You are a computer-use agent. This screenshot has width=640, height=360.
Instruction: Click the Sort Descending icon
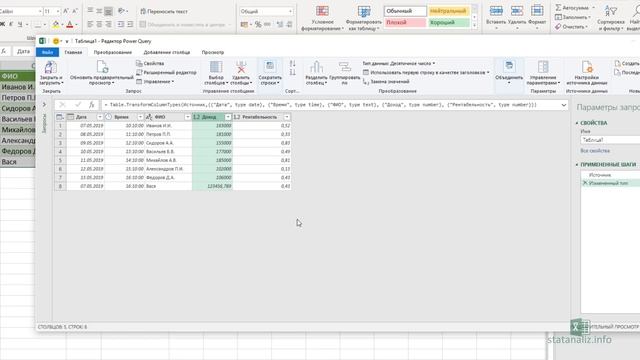click(x=293, y=72)
